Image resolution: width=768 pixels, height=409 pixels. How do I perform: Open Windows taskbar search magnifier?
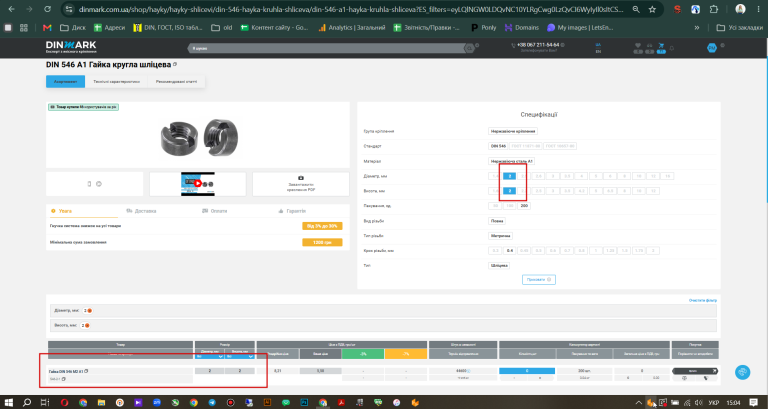tap(27, 403)
